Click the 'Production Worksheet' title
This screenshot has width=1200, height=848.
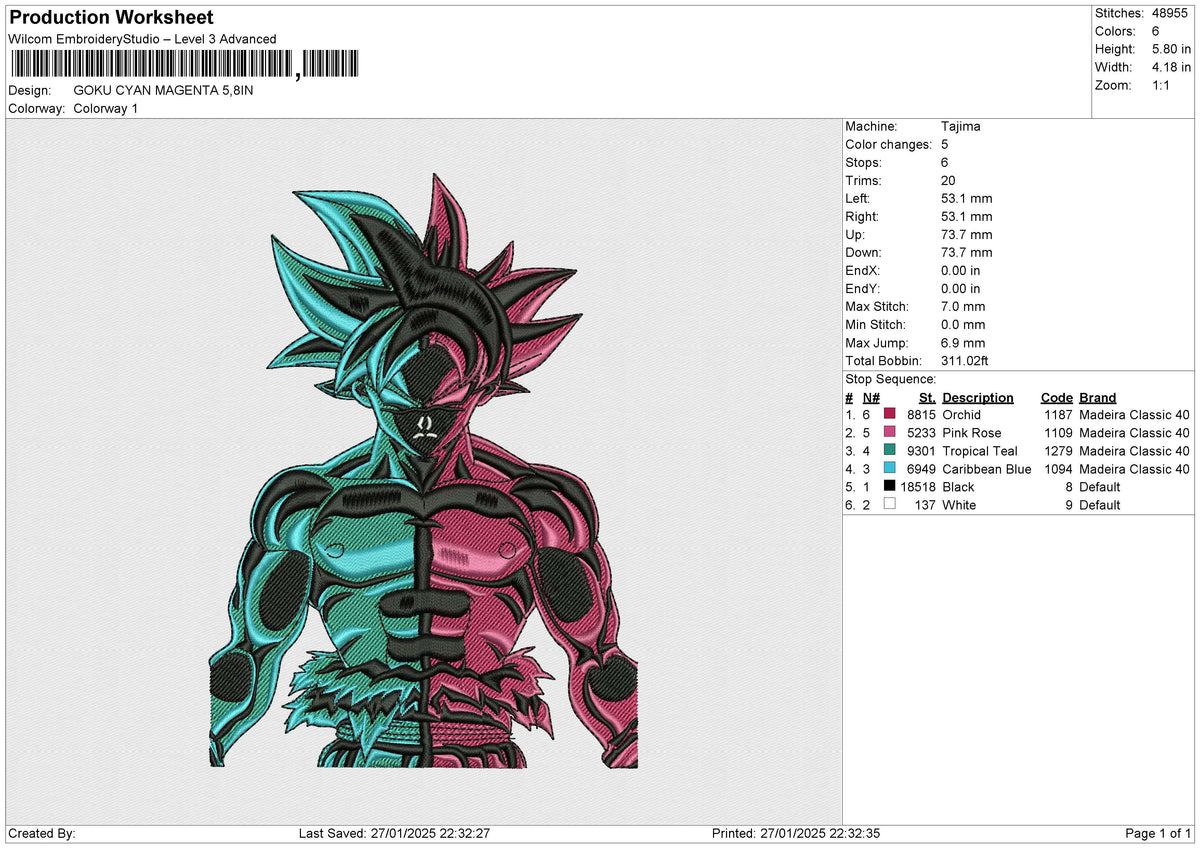click(111, 18)
